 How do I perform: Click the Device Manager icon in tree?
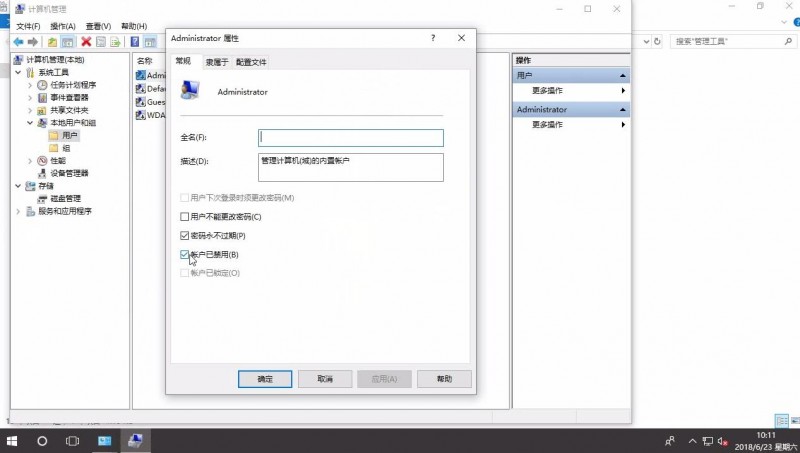click(42, 173)
